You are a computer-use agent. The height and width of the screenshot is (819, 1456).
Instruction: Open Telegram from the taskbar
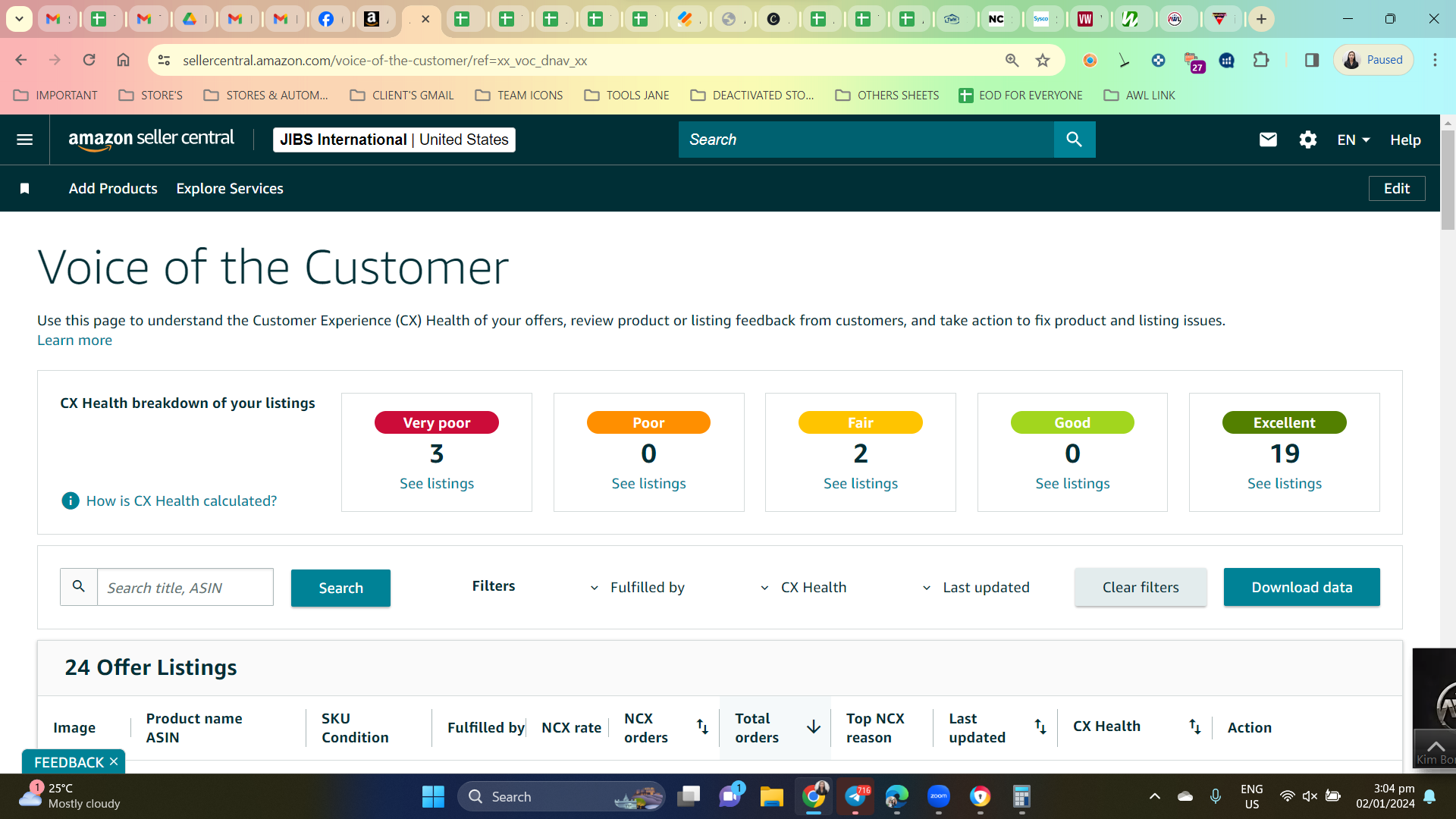coord(855,796)
